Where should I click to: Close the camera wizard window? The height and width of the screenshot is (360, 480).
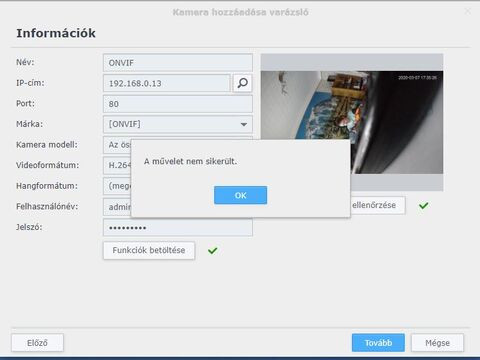(468, 12)
